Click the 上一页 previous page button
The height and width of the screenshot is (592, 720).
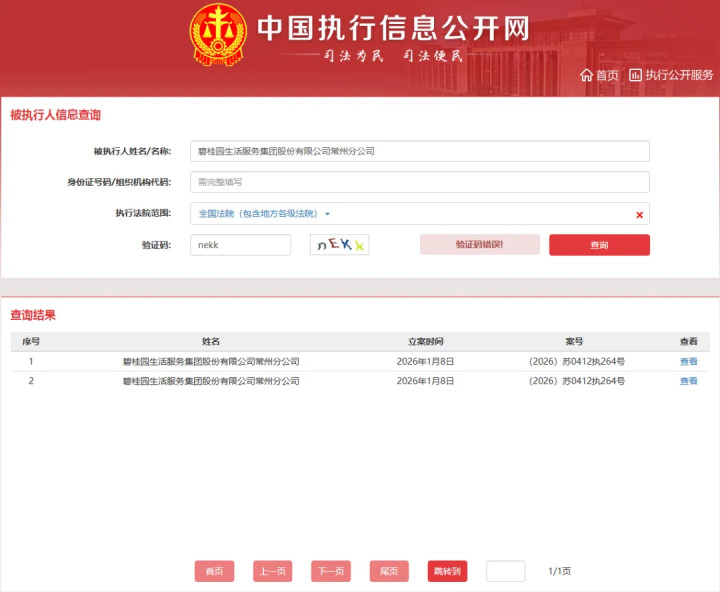click(273, 571)
